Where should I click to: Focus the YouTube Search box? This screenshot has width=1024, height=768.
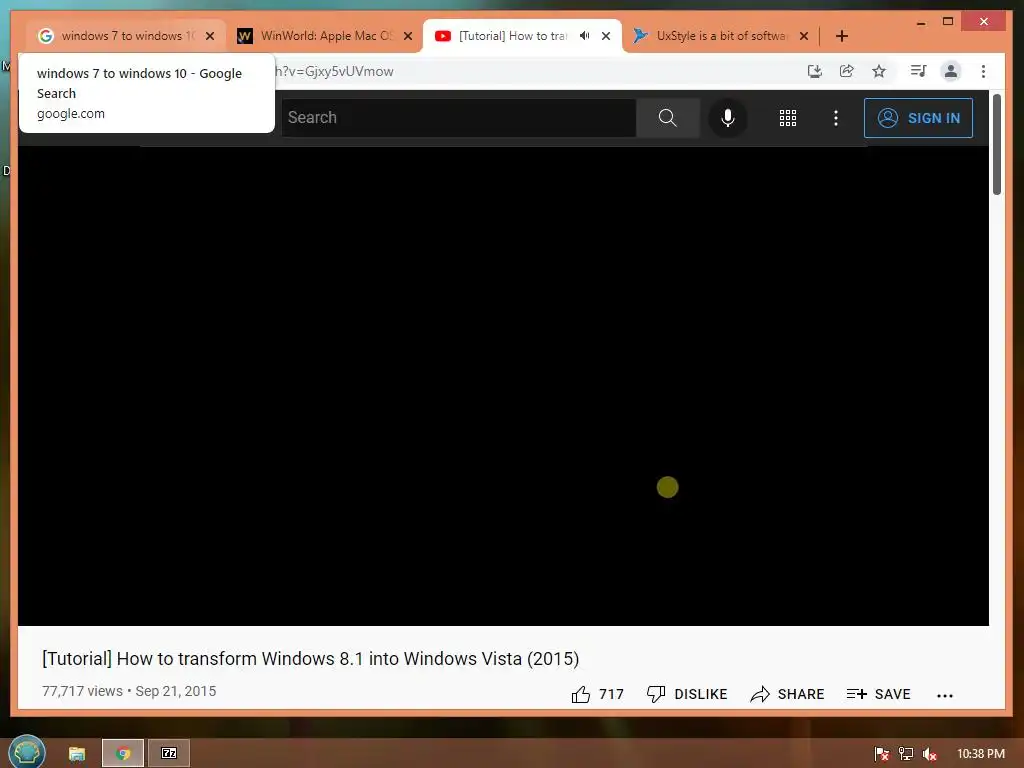458,118
